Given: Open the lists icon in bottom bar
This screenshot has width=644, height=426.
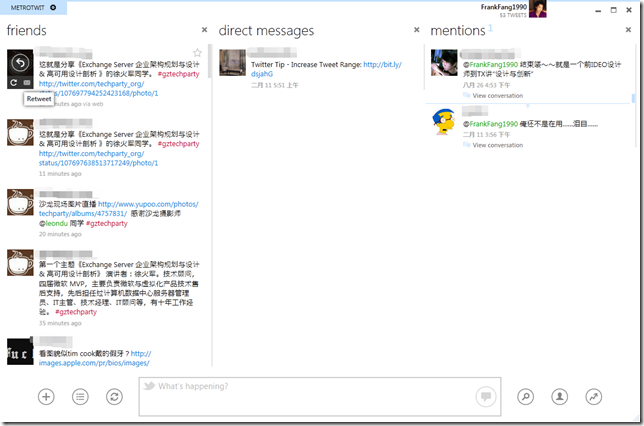Looking at the screenshot, I should (x=80, y=396).
